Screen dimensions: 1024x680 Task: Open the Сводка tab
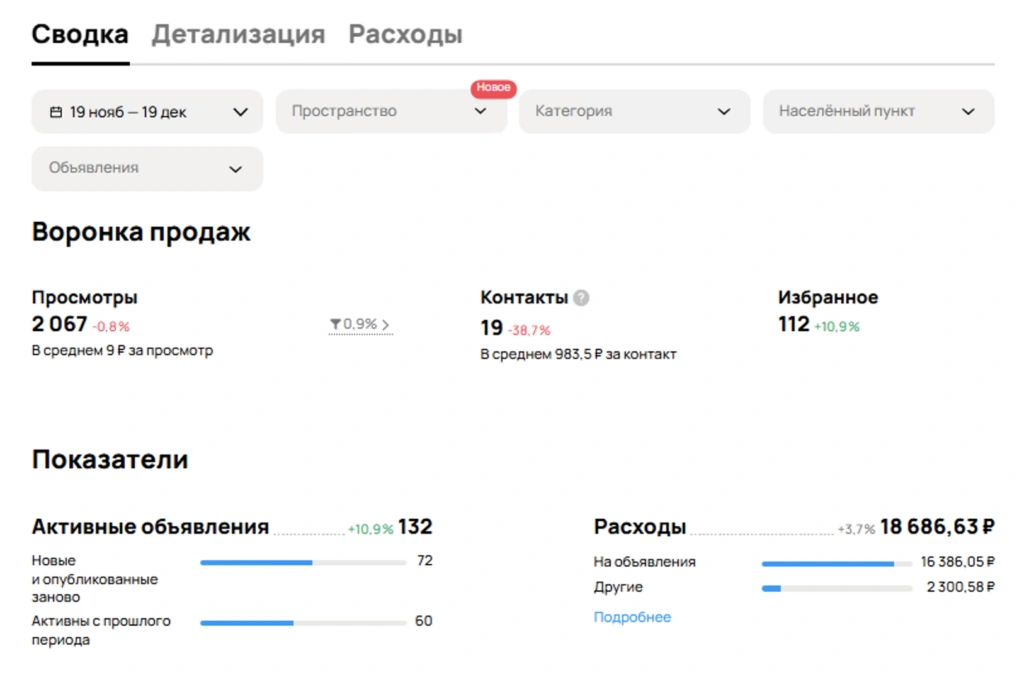pos(80,34)
